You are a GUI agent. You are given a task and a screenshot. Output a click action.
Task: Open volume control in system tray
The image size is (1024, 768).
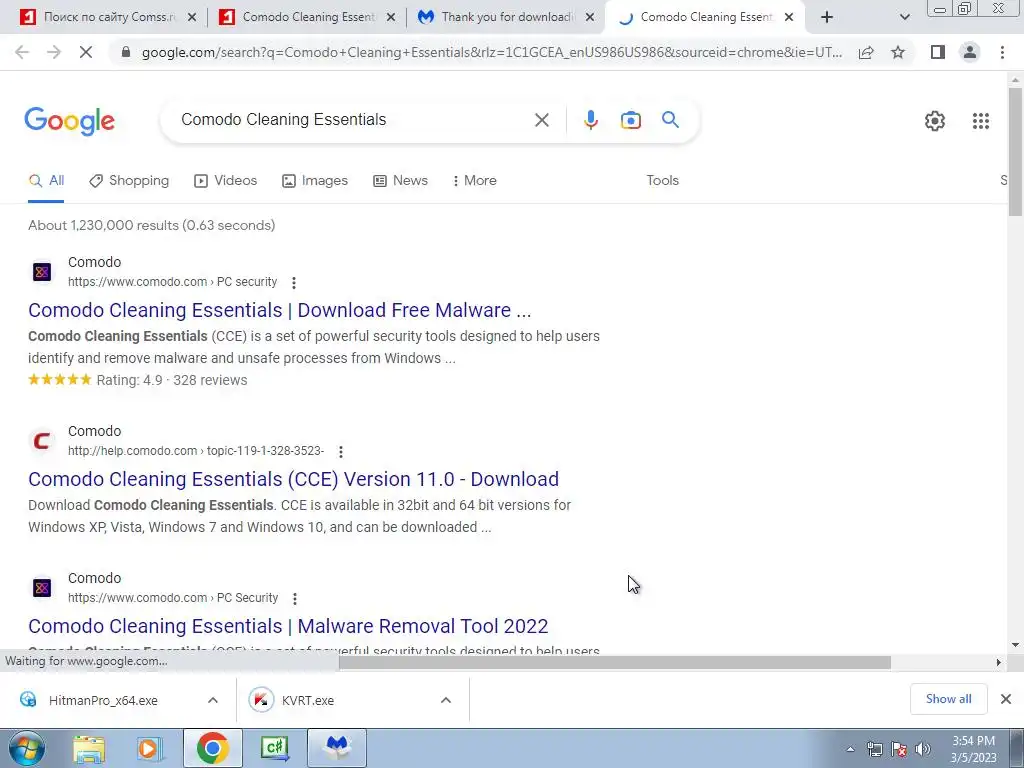922,749
